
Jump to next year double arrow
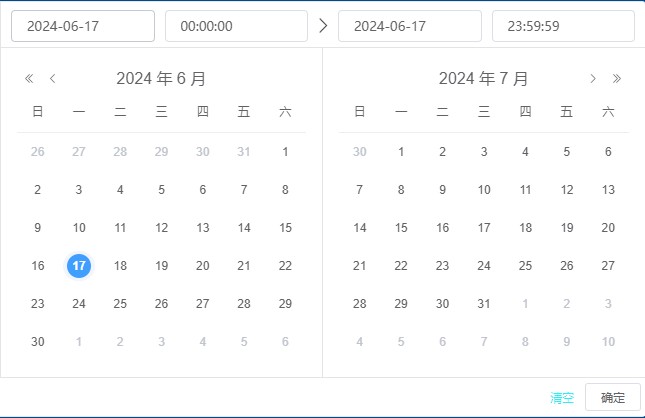[616, 78]
